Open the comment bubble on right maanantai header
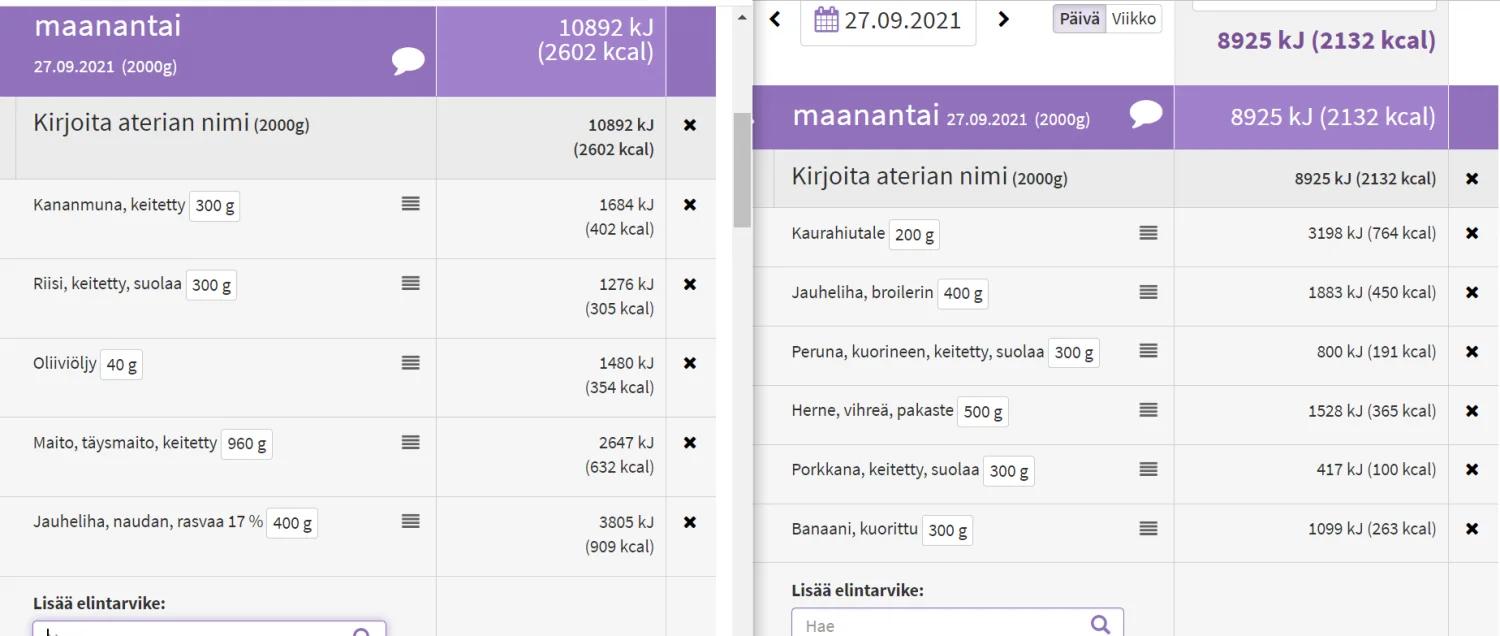This screenshot has width=1500, height=636. 1146,114
